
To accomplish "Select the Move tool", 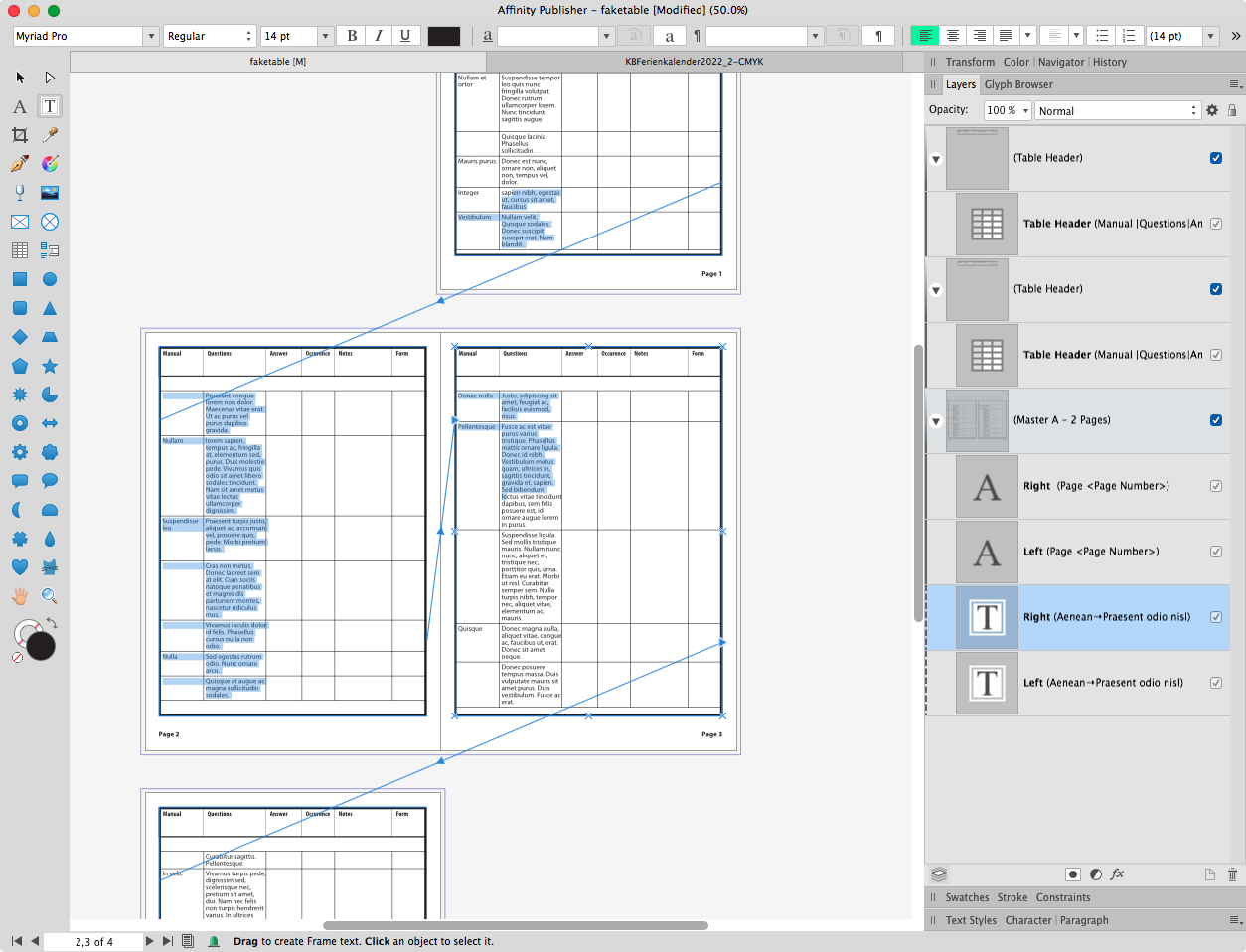I will (x=19, y=77).
